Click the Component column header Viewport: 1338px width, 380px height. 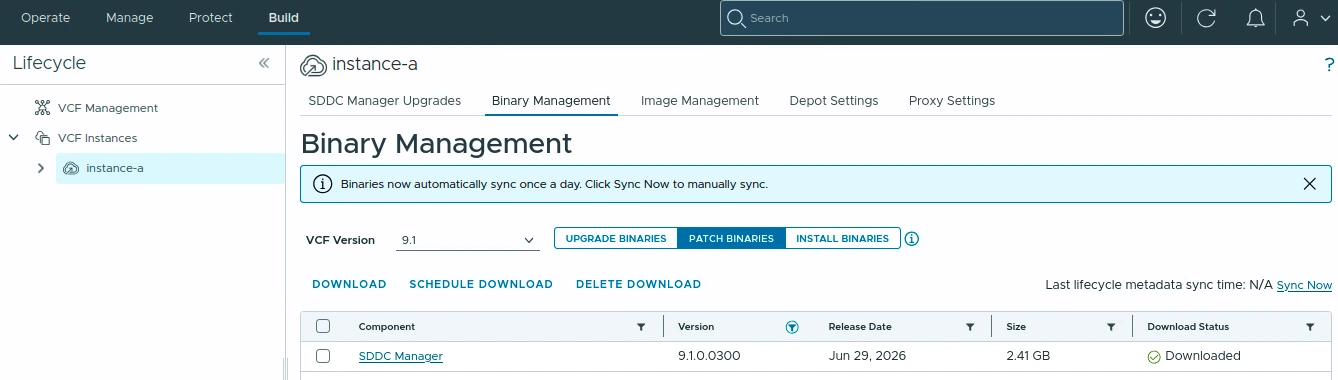click(x=387, y=327)
